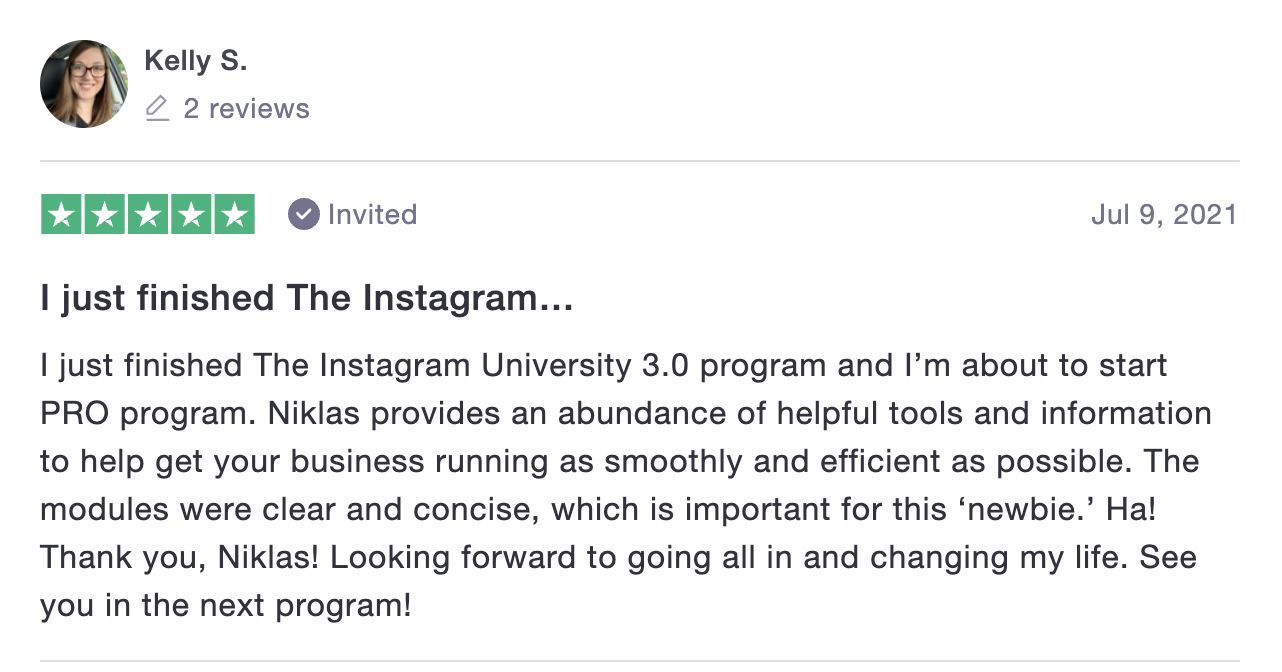Select the third green rating star
Screen dimensions: 1282x672
[148, 214]
